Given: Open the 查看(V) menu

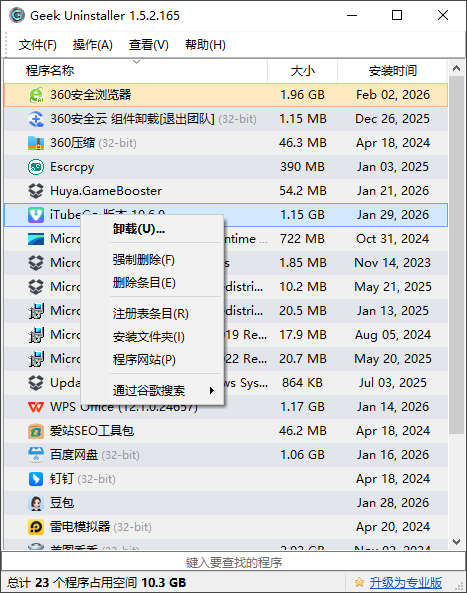Looking at the screenshot, I should 149,45.
